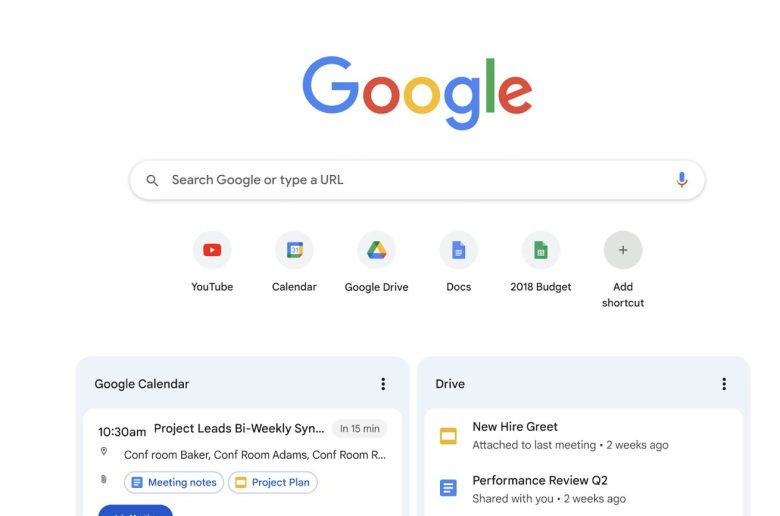Image resolution: width=780 pixels, height=516 pixels.
Task: Start voice search with the microphone icon
Action: point(682,180)
